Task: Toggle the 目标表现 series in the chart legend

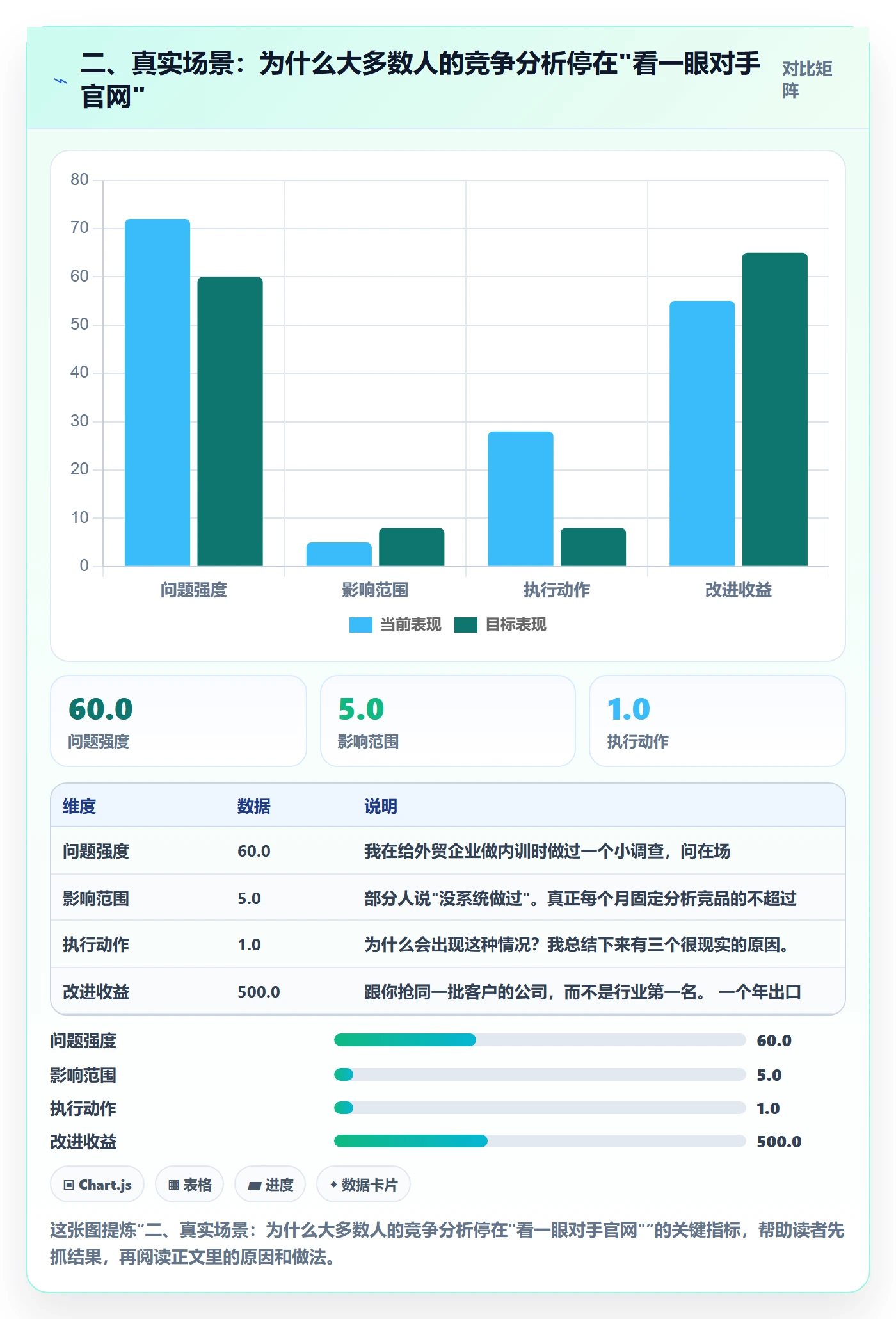Action: 500,625
